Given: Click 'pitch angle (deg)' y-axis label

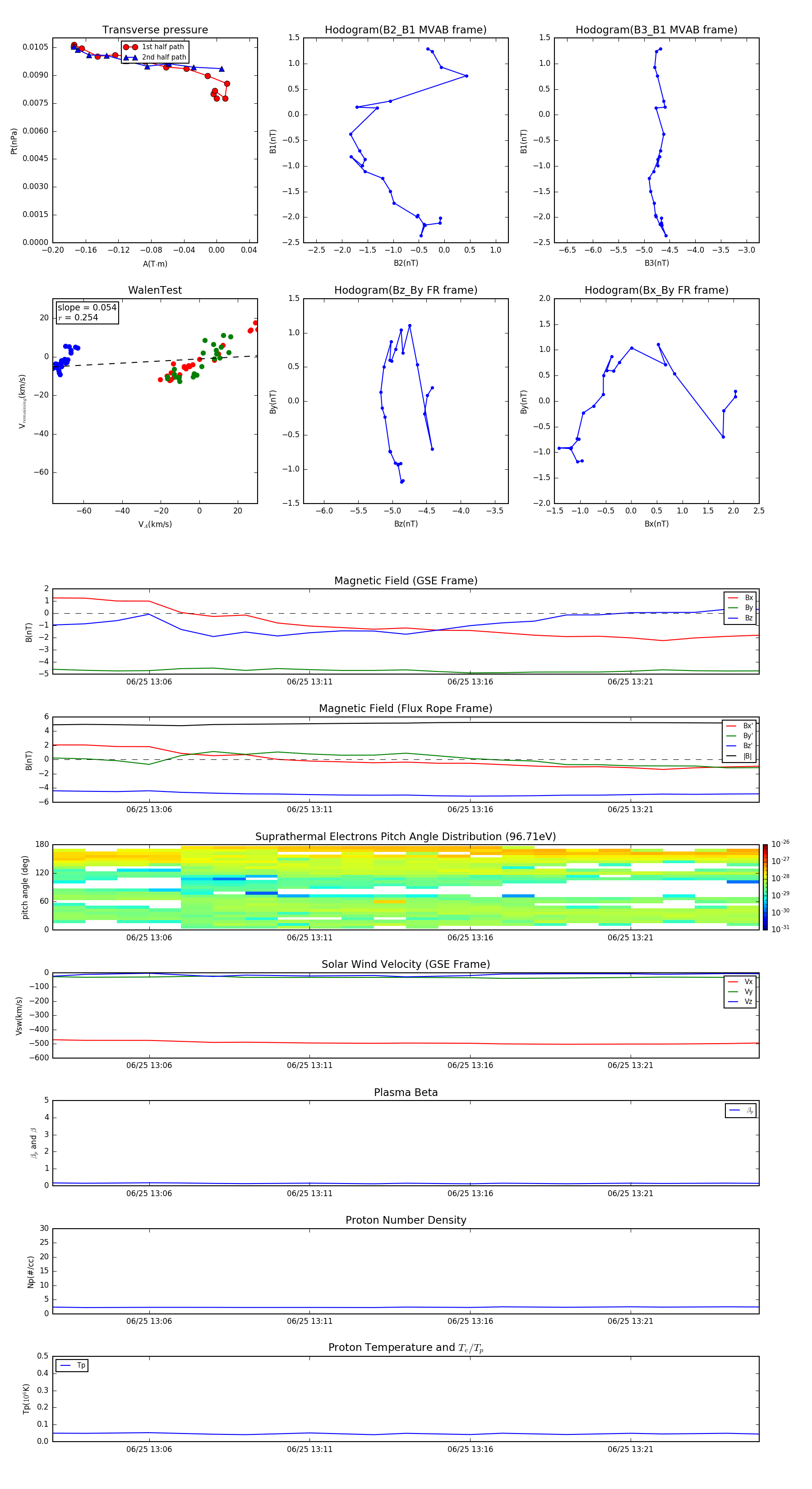Looking at the screenshot, I should click(x=25, y=887).
